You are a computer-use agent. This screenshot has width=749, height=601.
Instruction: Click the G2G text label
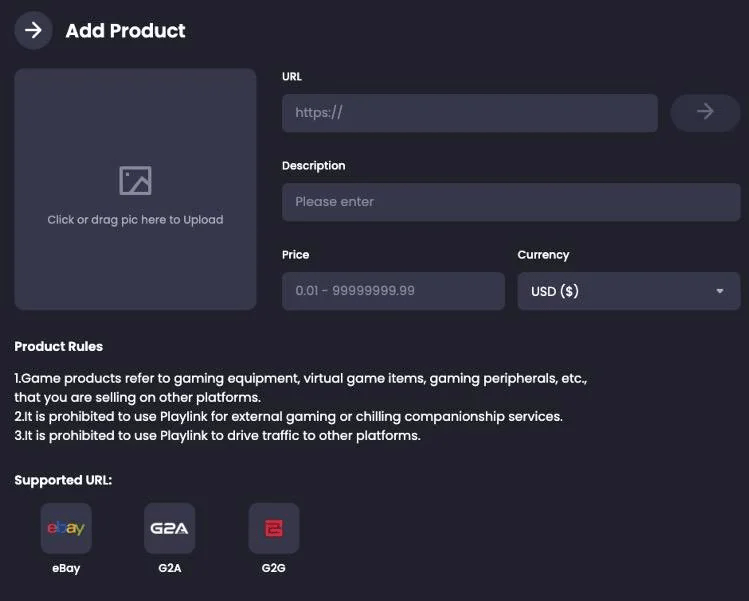pyautogui.click(x=273, y=569)
